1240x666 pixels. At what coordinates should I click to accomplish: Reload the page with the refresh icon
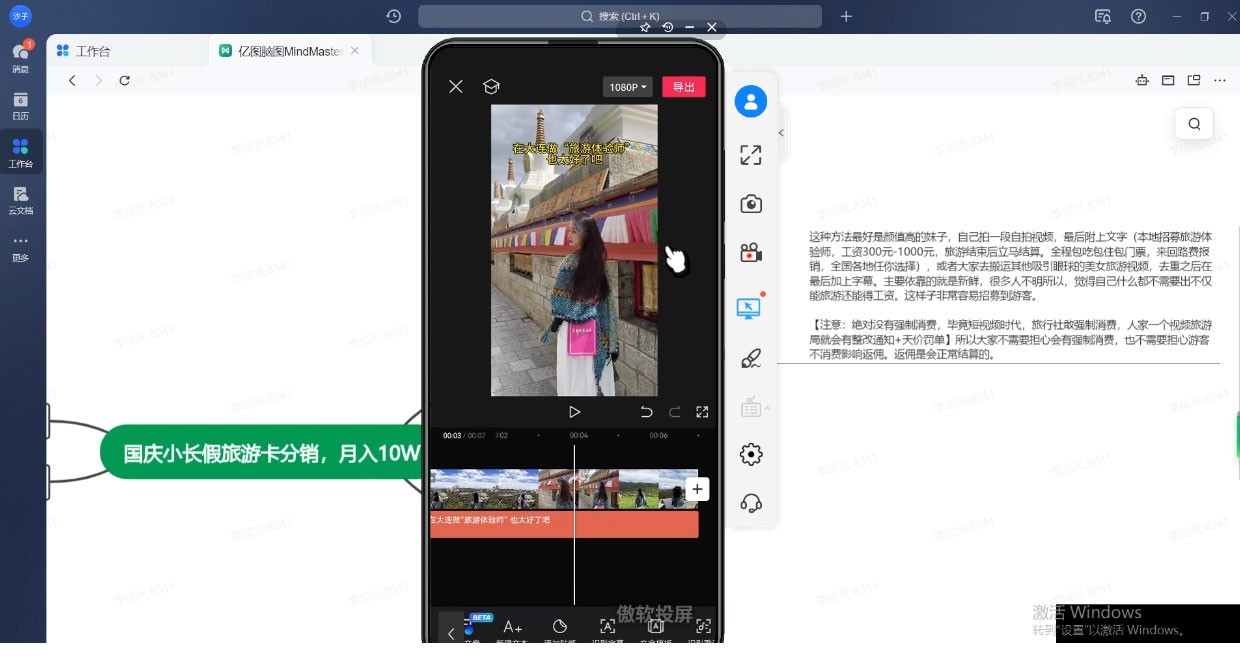click(124, 80)
